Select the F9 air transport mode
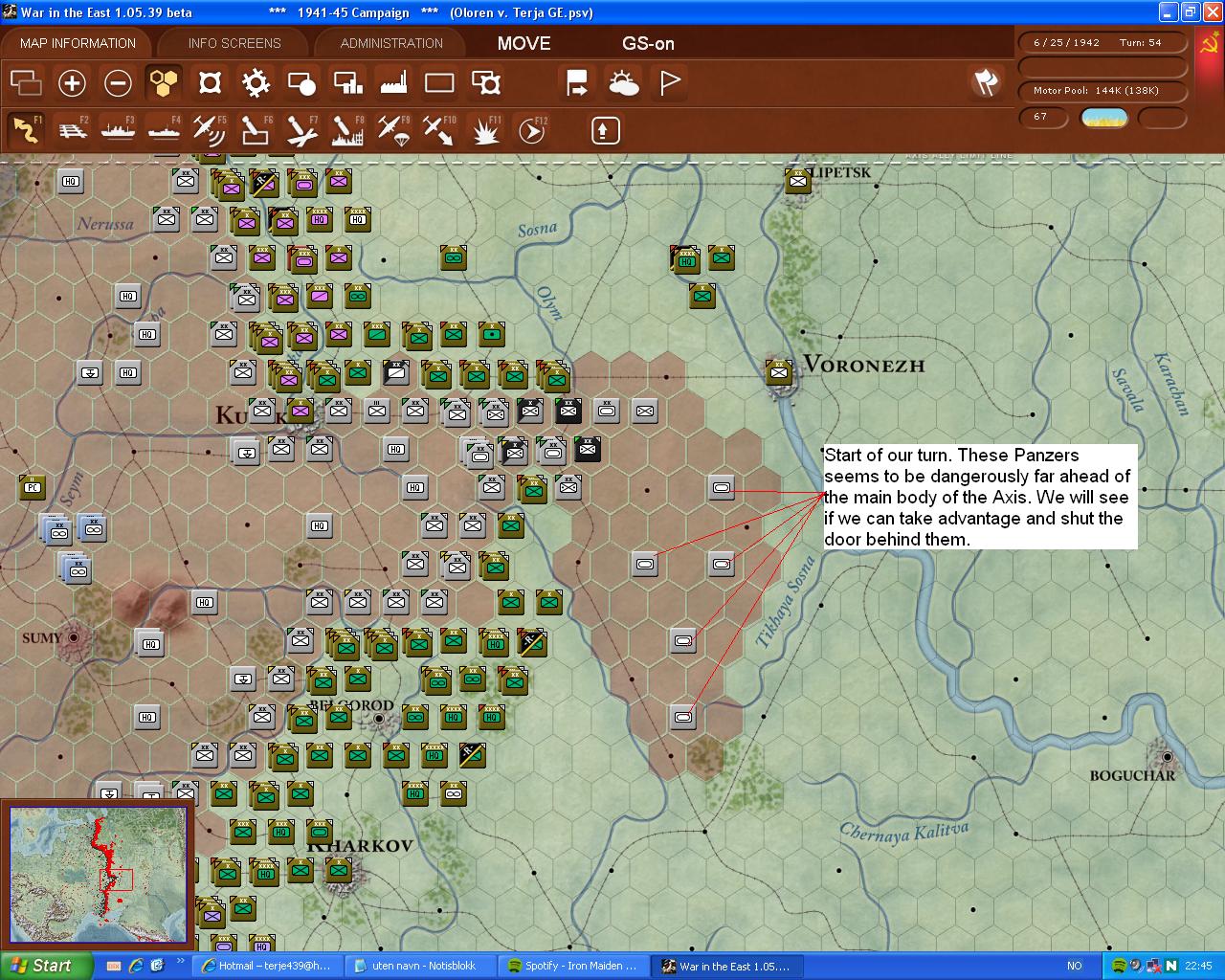This screenshot has height=980, width=1225. (x=393, y=130)
